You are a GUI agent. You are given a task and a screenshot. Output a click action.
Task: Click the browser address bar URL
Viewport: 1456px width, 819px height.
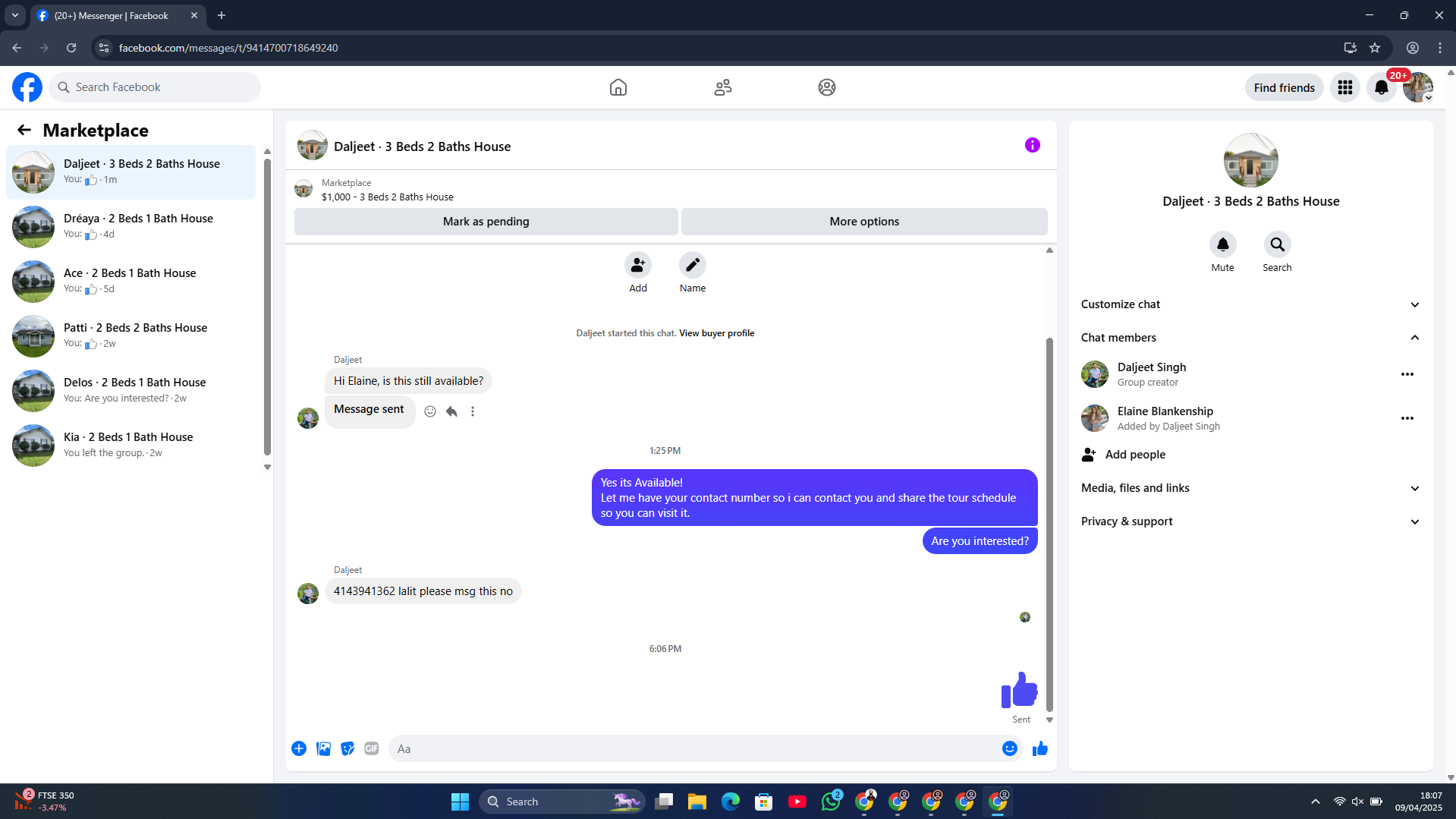tap(228, 48)
